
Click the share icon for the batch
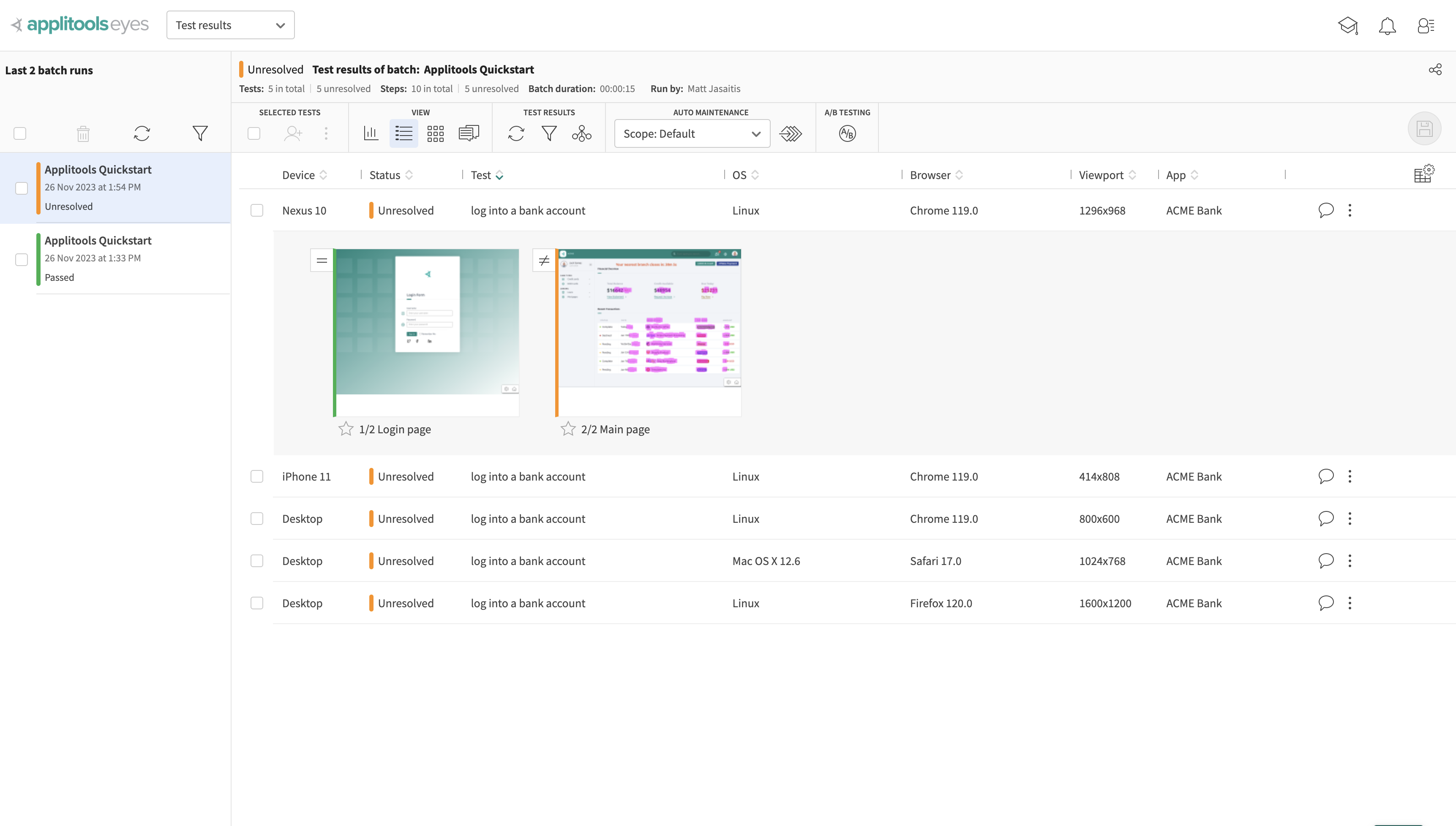tap(1435, 70)
